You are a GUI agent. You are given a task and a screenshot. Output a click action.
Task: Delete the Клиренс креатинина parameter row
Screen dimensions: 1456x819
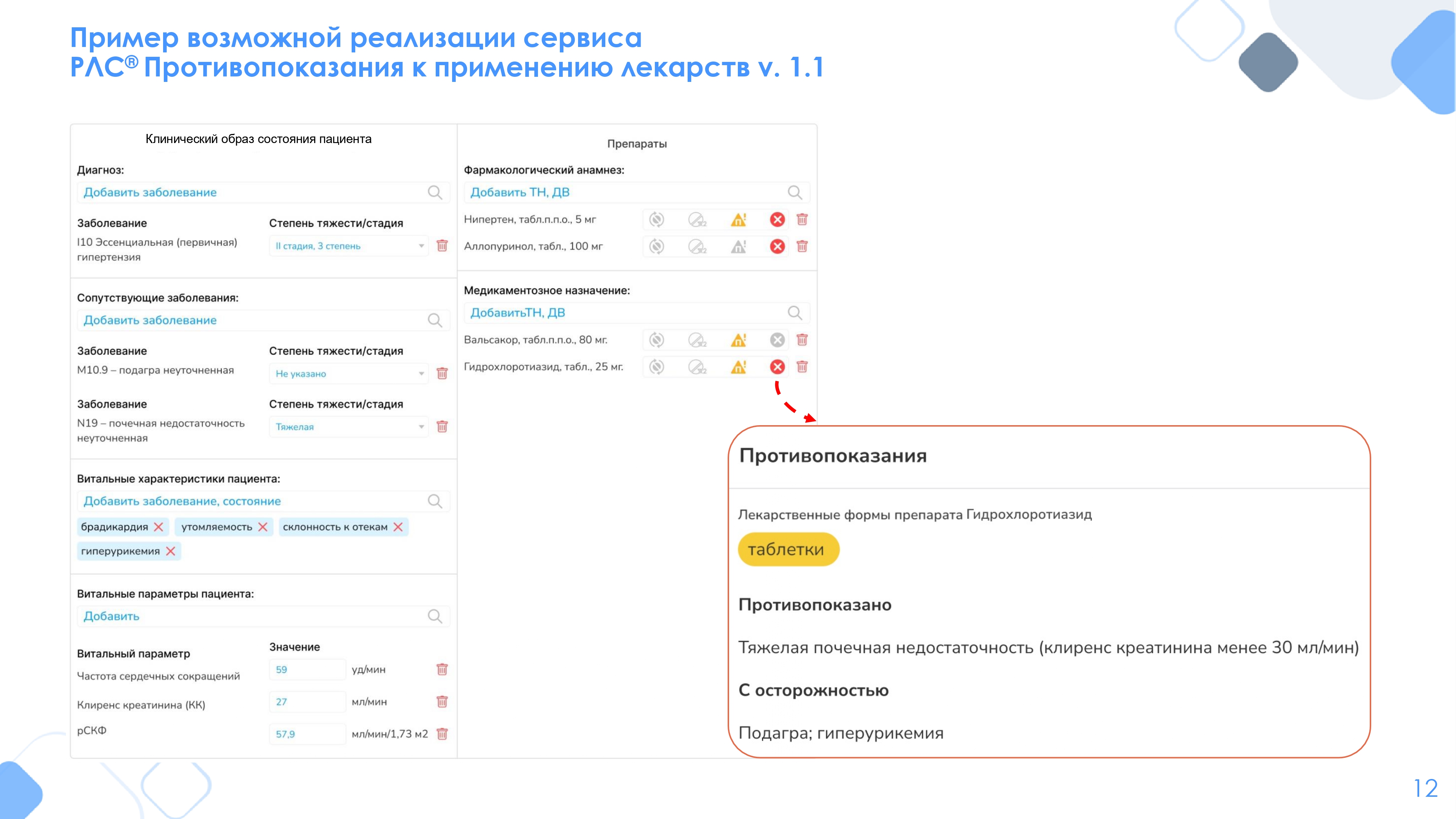[442, 701]
